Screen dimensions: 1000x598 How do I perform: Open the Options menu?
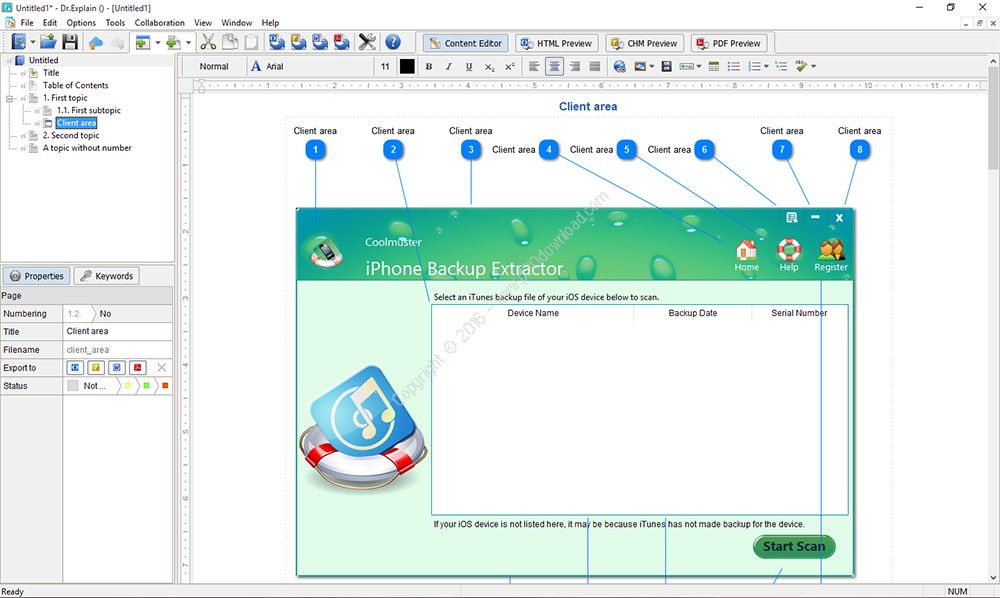(81, 22)
